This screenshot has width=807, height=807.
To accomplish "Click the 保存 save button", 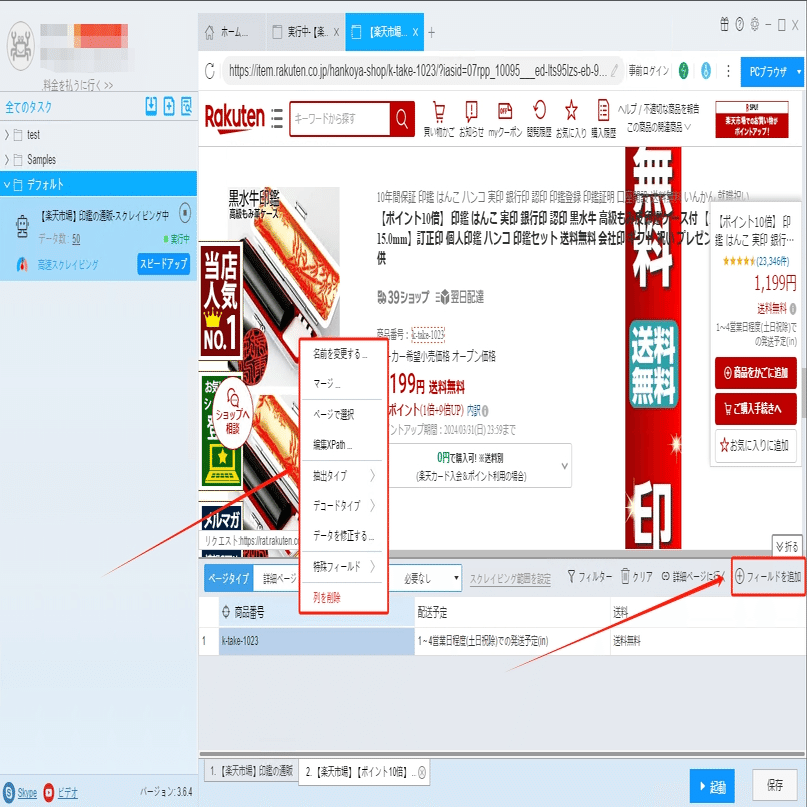I will (775, 785).
